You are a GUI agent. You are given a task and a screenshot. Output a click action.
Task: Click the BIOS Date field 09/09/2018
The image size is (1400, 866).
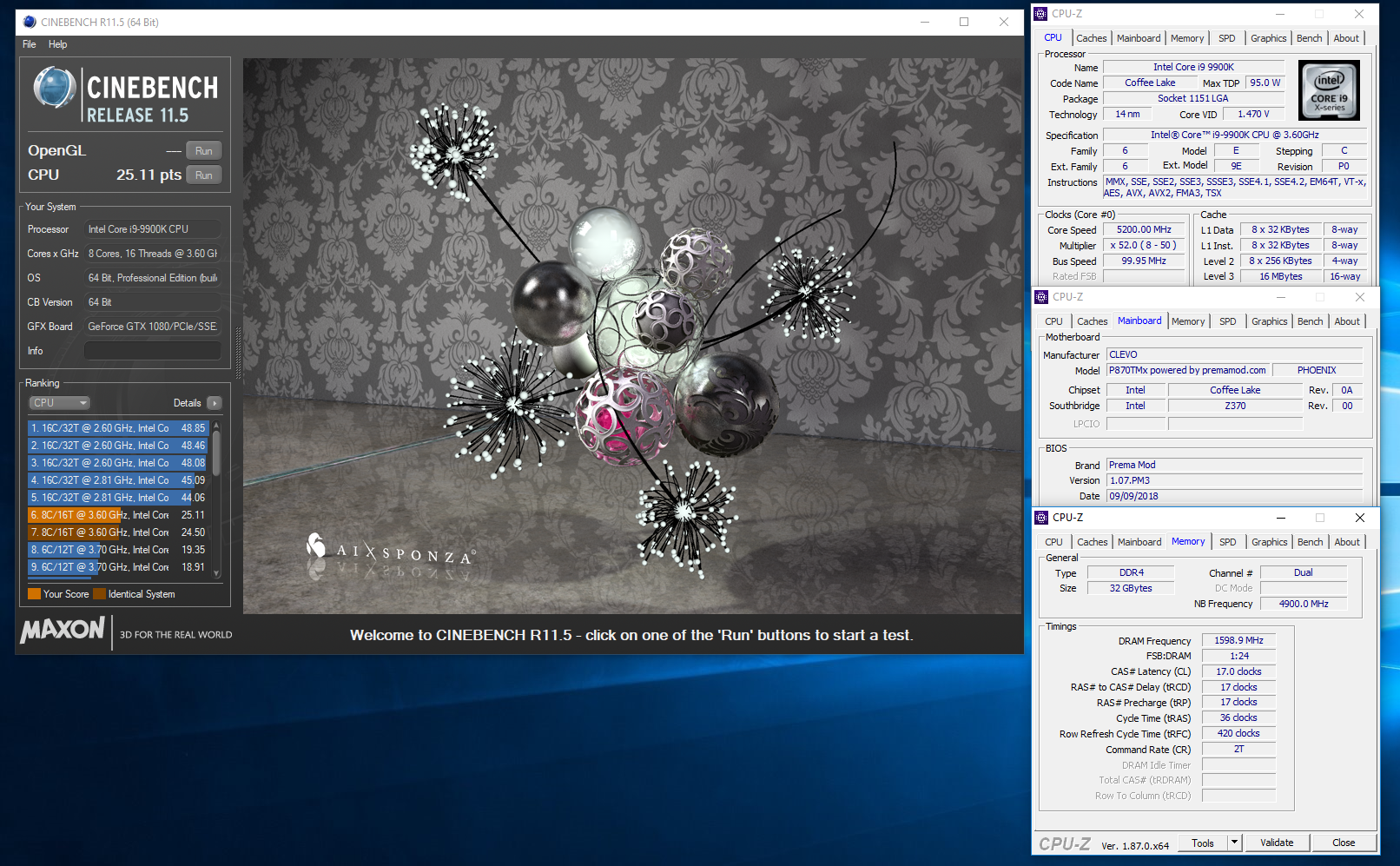(x=1234, y=496)
